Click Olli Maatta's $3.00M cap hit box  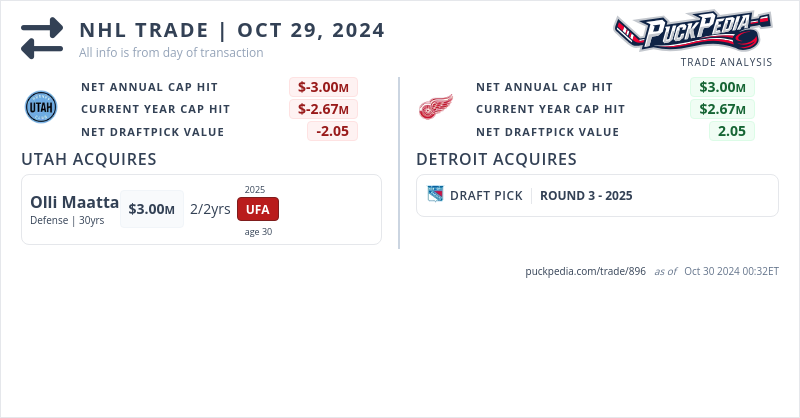152,209
